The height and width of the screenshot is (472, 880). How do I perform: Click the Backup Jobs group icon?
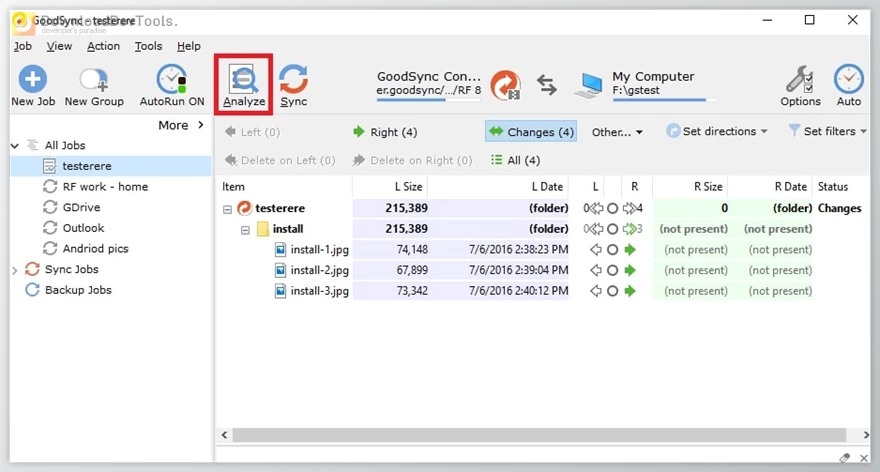click(33, 290)
